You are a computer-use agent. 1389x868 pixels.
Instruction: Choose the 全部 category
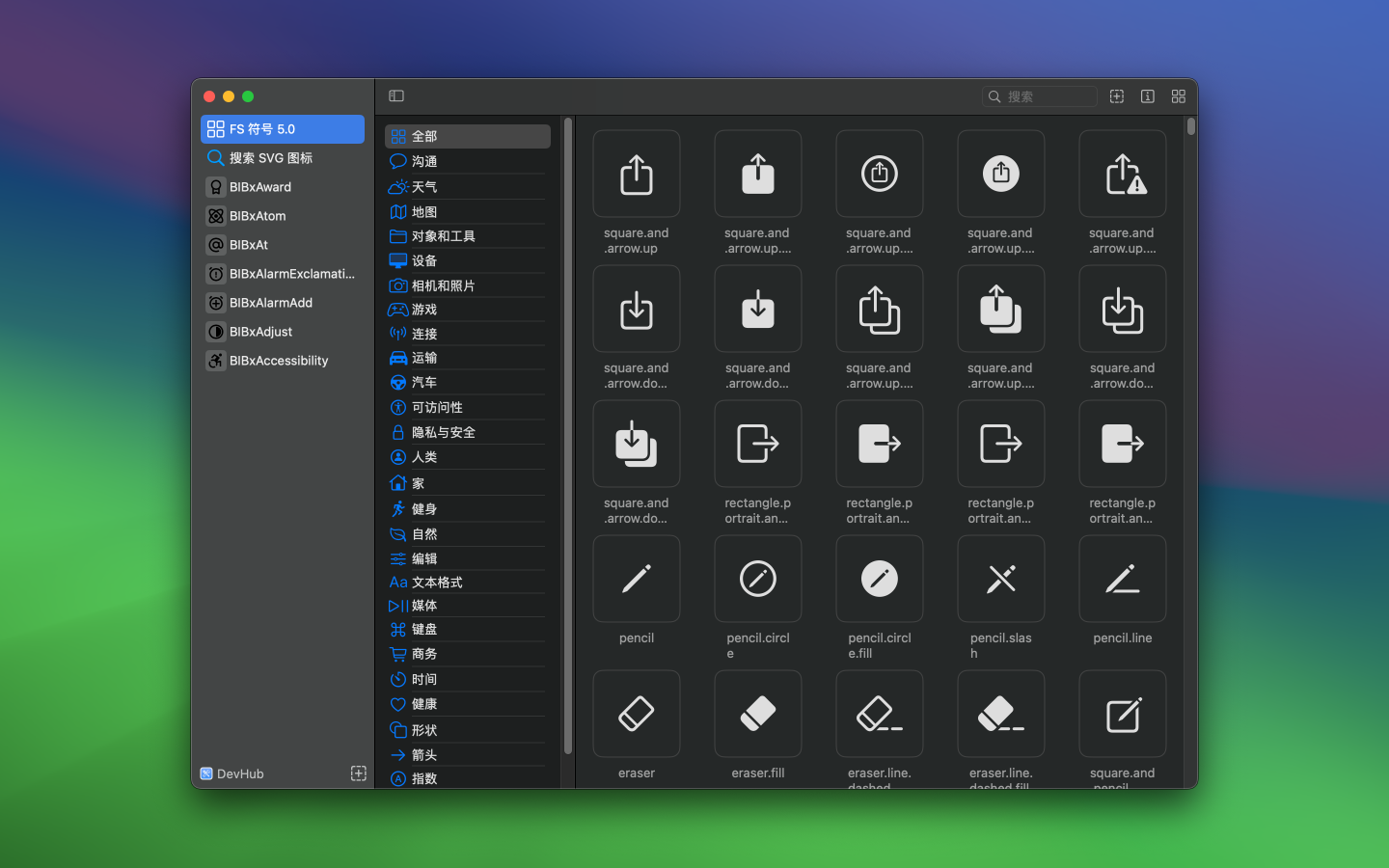[468, 136]
